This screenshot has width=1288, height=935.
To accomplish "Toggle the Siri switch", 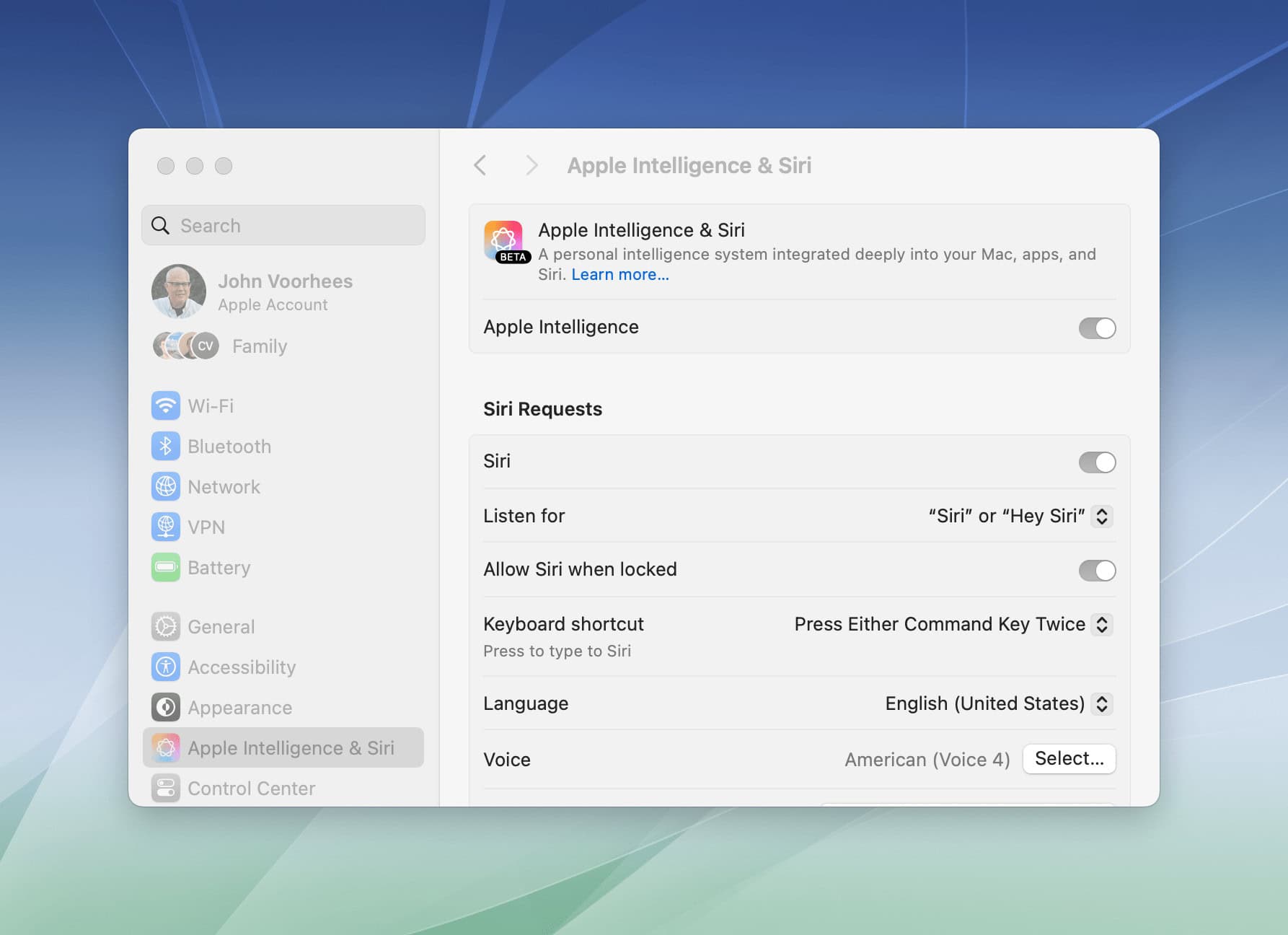I will coord(1097,462).
